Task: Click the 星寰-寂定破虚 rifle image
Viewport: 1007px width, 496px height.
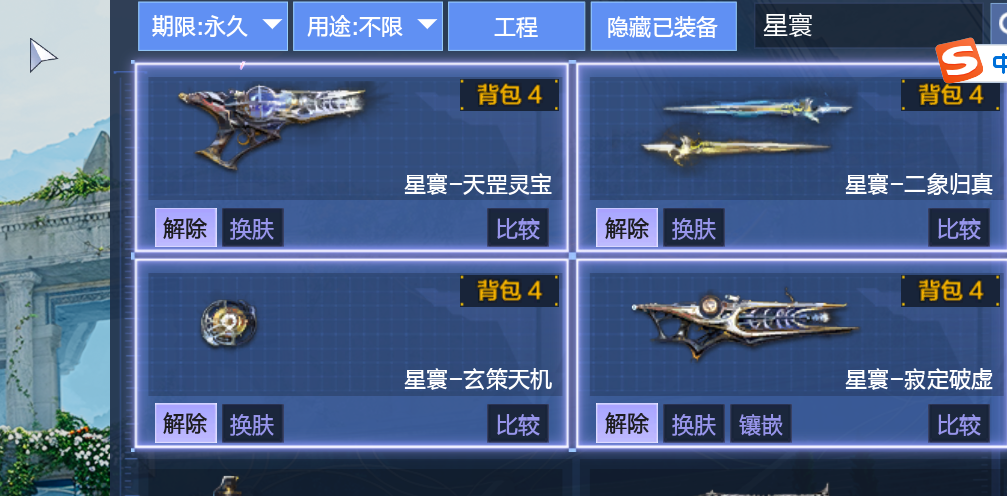Action: pyautogui.click(x=745, y=324)
